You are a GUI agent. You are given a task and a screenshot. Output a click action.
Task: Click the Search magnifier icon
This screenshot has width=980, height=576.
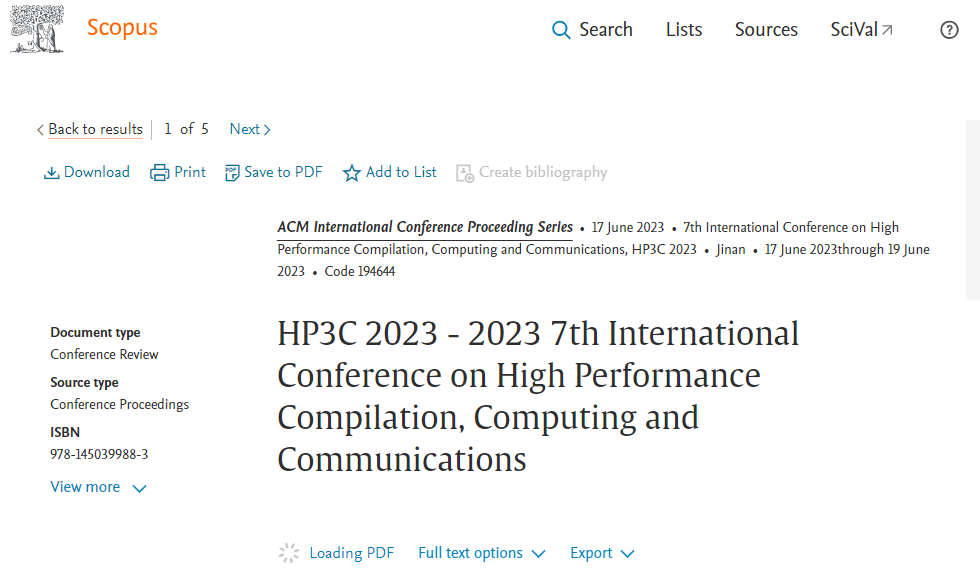pos(561,30)
